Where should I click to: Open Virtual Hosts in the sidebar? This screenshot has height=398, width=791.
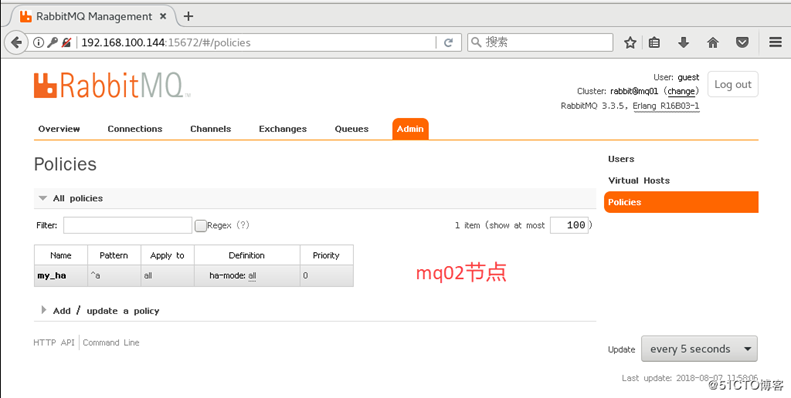pos(639,181)
